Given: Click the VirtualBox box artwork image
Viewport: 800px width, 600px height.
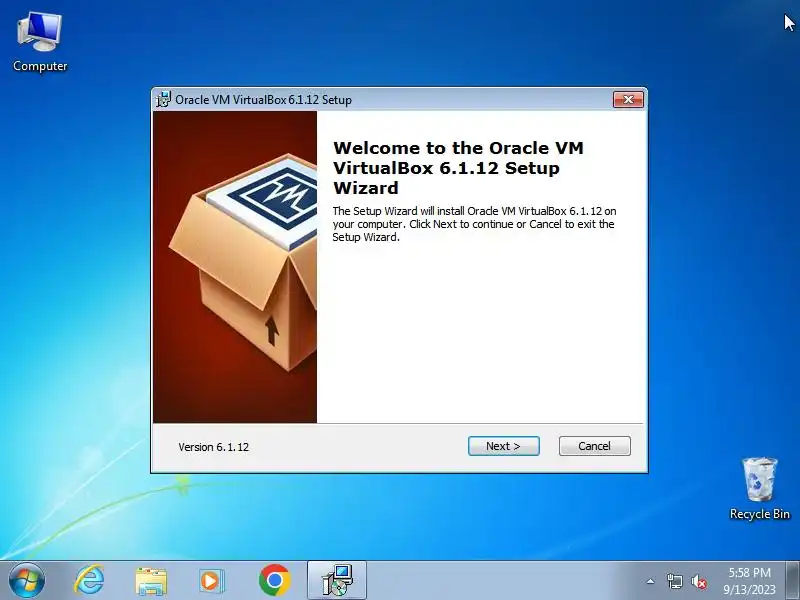Looking at the screenshot, I should point(235,267).
